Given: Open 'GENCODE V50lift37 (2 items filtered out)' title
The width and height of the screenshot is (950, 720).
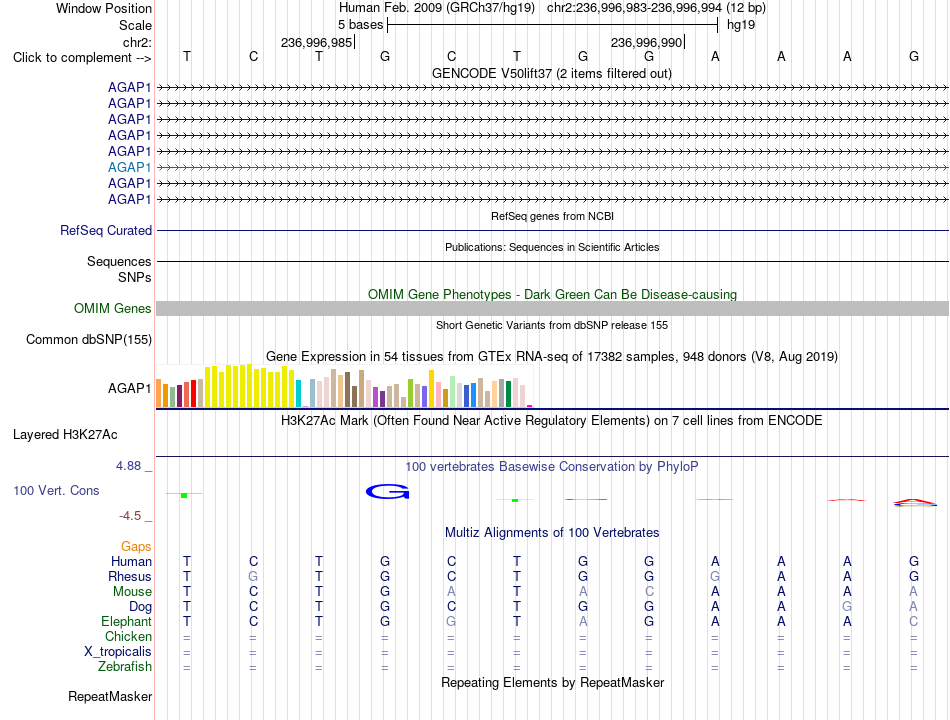Looking at the screenshot, I should tap(551, 73).
